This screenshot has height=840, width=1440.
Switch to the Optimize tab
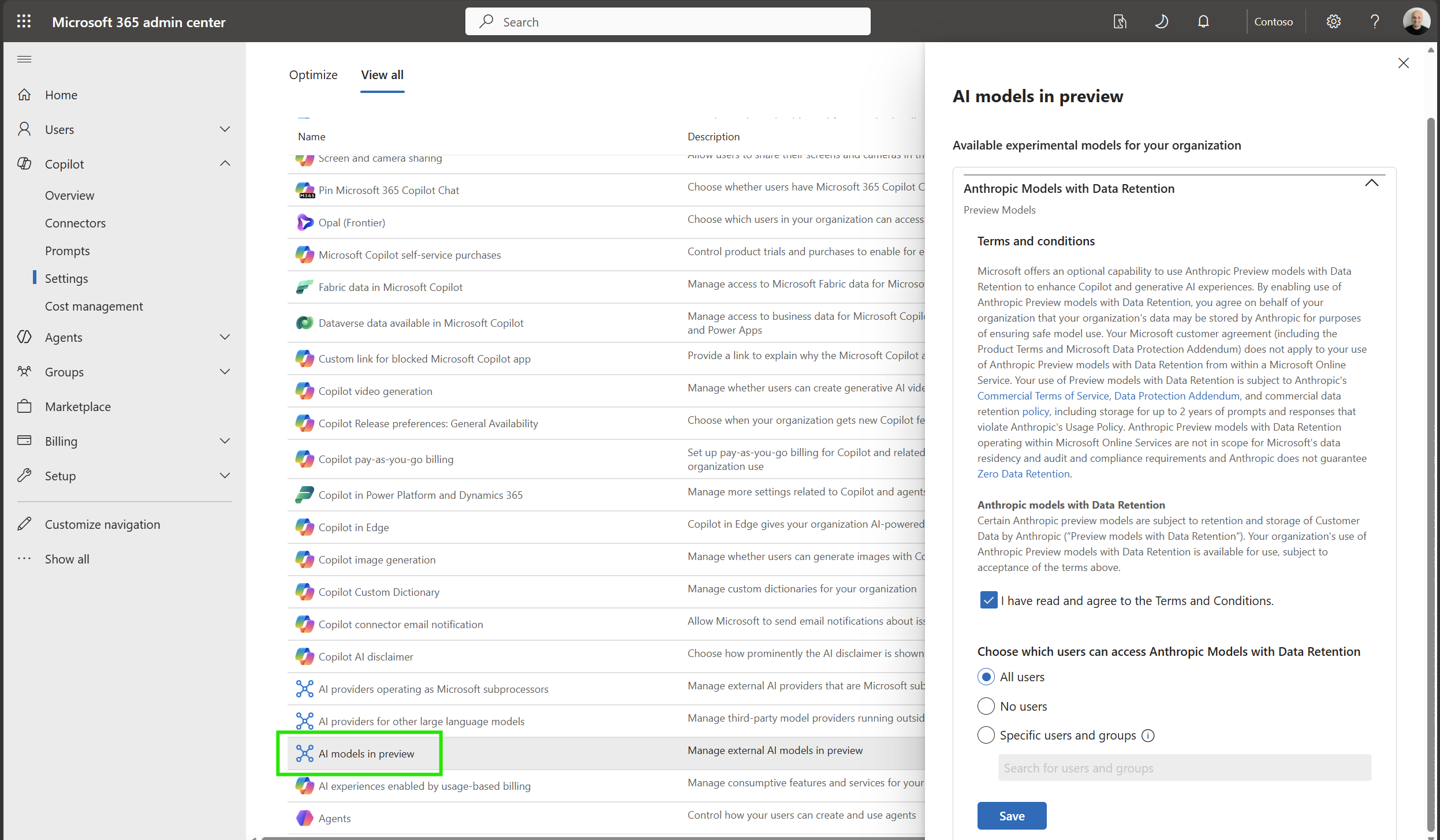pos(314,75)
